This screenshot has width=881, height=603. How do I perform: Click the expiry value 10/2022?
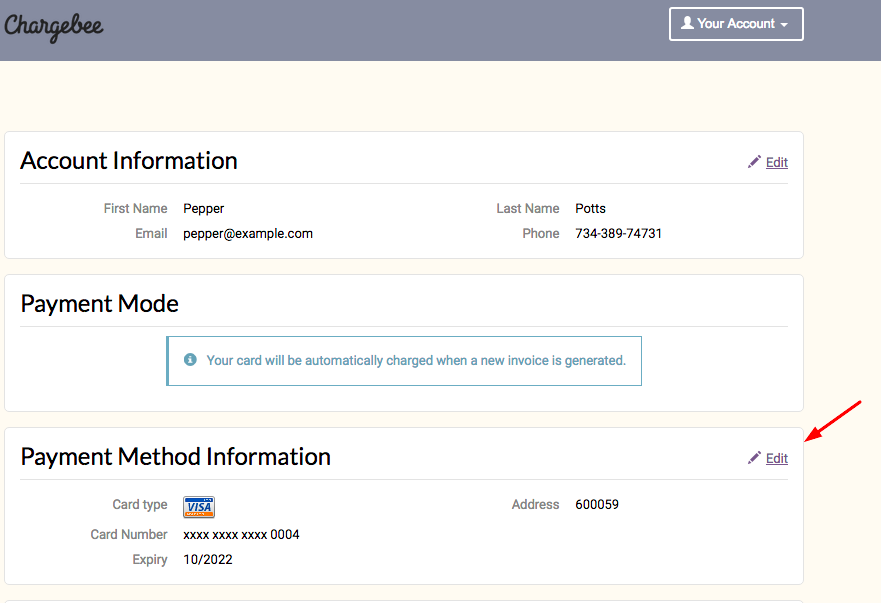point(208,559)
